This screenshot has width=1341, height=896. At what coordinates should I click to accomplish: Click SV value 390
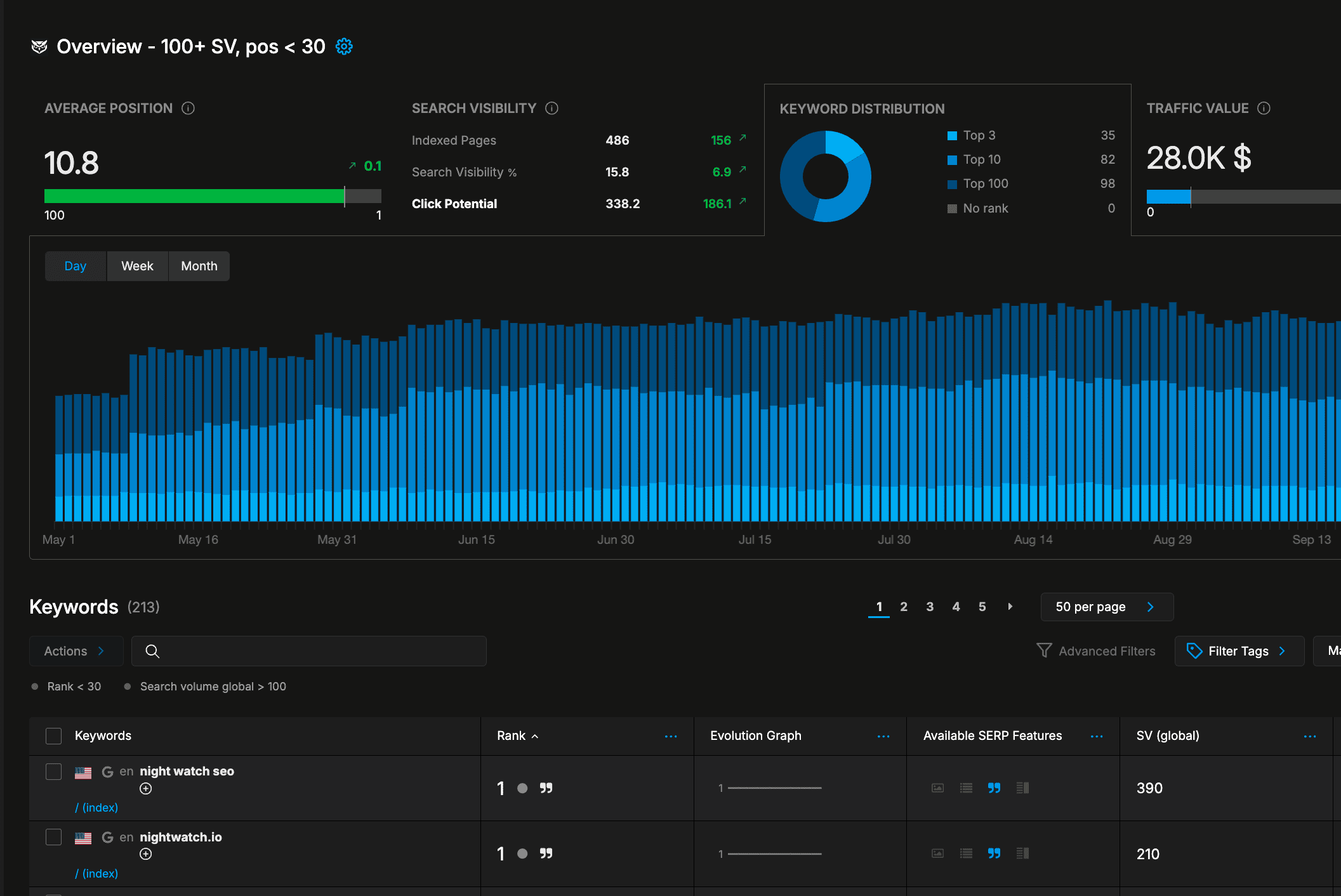pos(1149,788)
